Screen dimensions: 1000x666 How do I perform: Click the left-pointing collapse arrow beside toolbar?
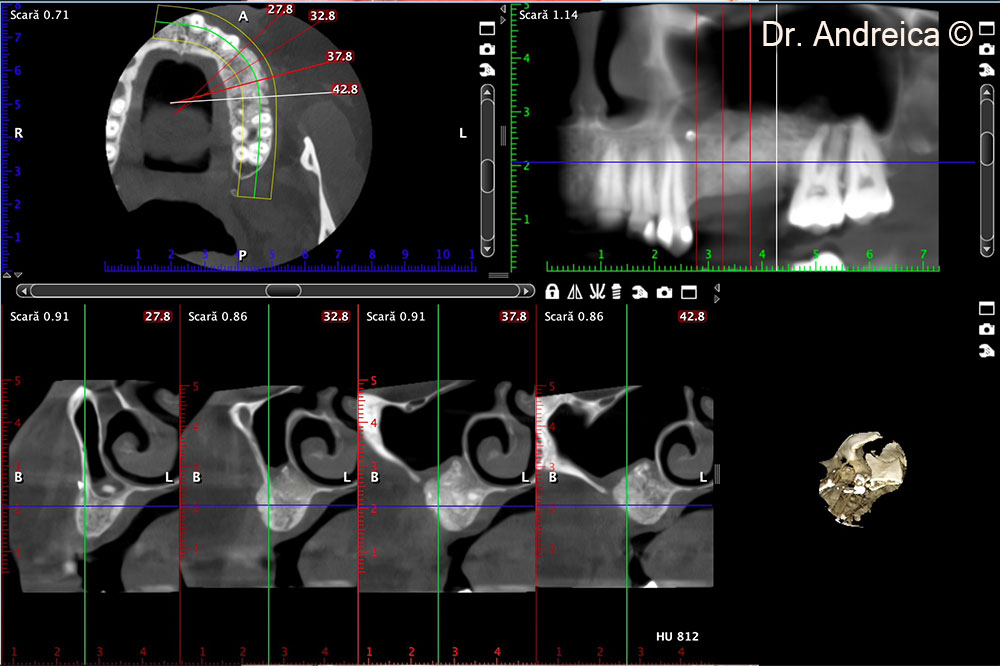[716, 287]
